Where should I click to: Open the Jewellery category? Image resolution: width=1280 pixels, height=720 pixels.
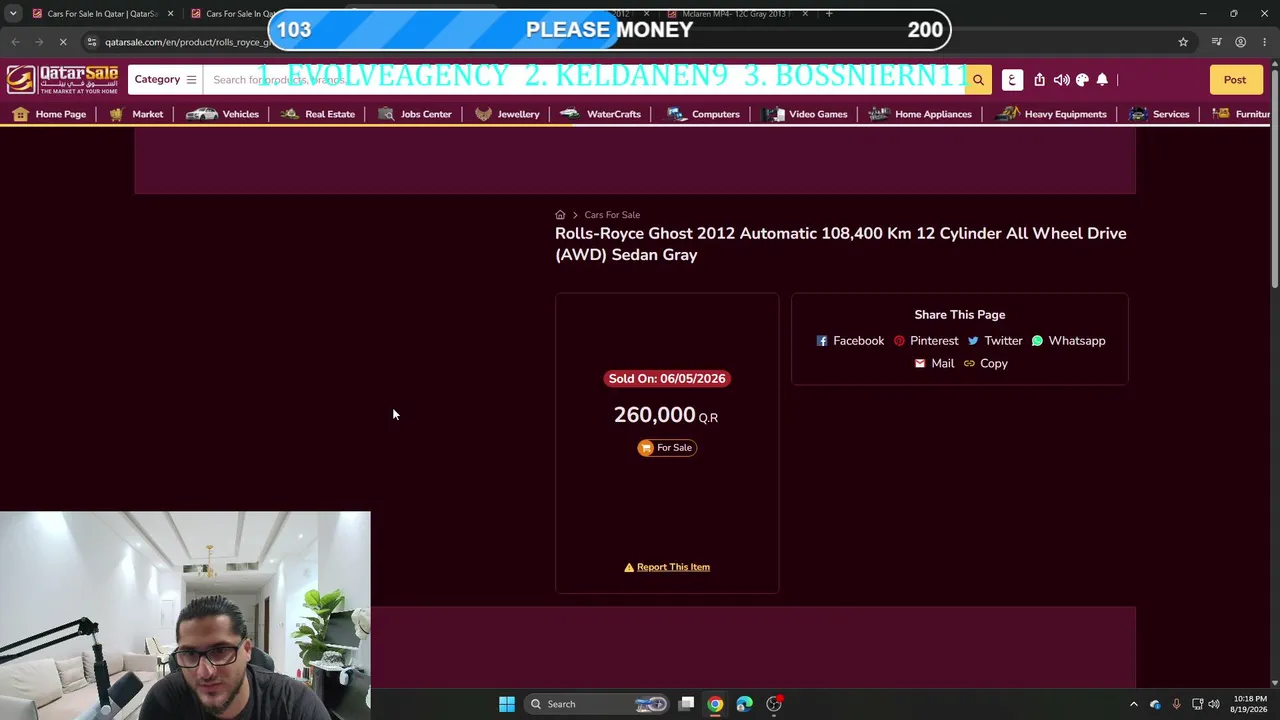click(x=507, y=114)
